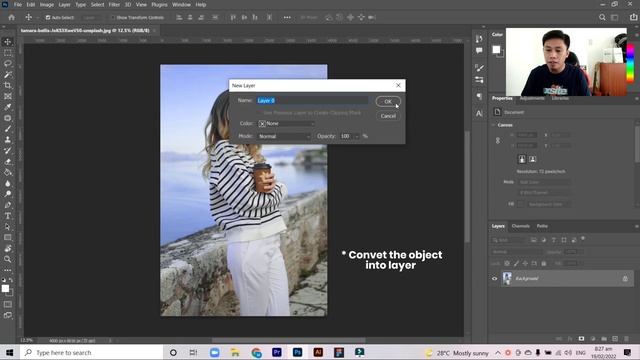Click the layer Name input field
Image resolution: width=640 pixels, height=360 pixels.
click(313, 100)
